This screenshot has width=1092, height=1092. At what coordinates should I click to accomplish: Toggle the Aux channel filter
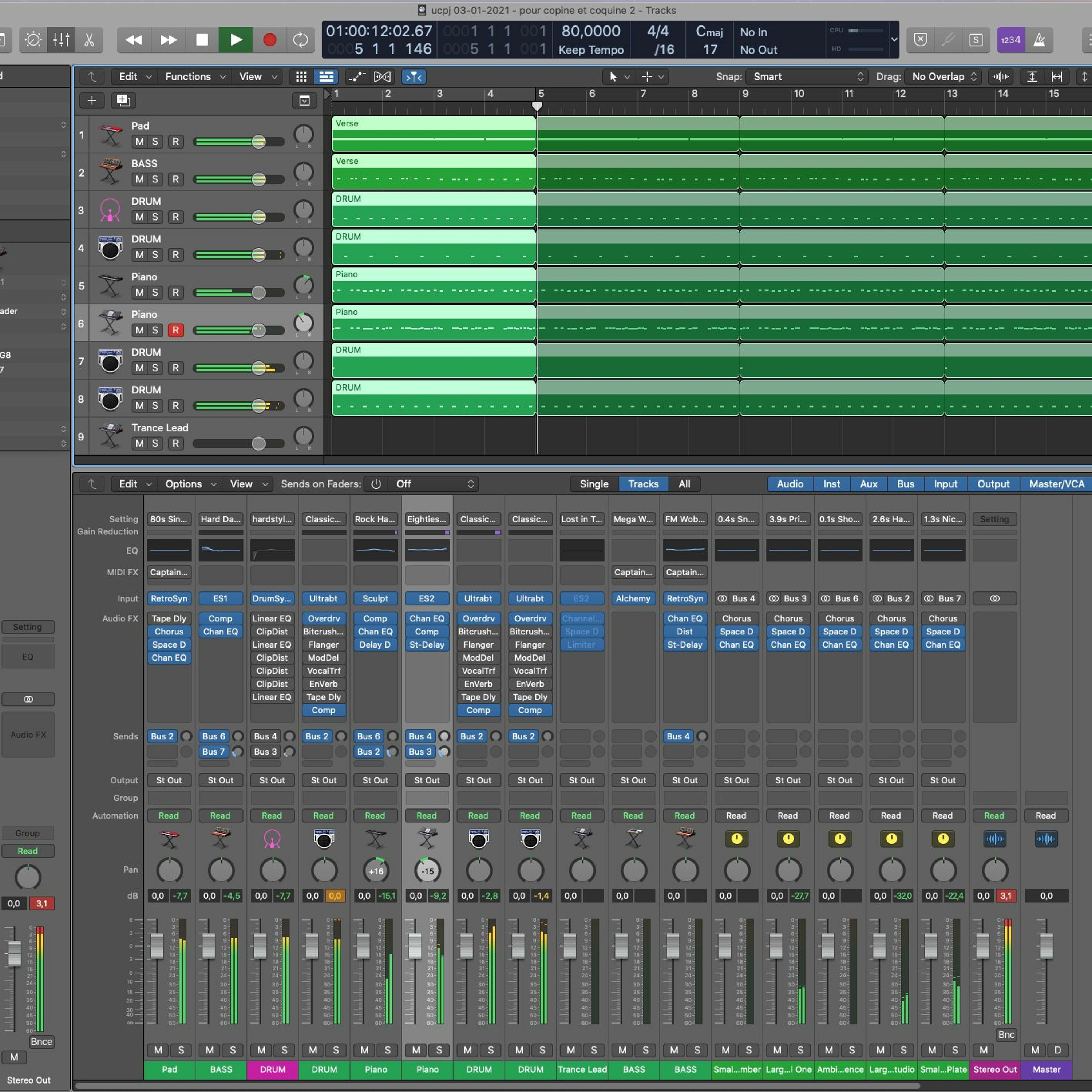869,484
